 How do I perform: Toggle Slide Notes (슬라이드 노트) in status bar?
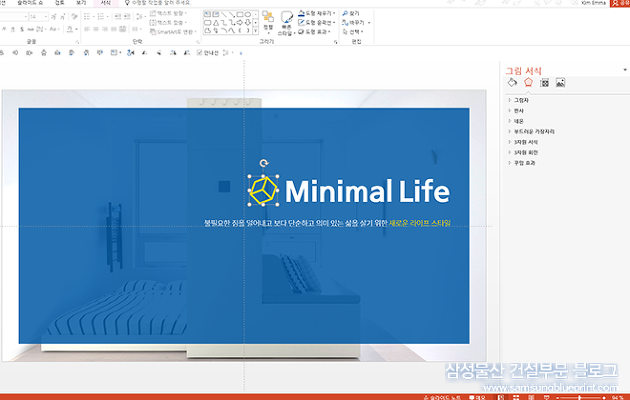point(442,398)
